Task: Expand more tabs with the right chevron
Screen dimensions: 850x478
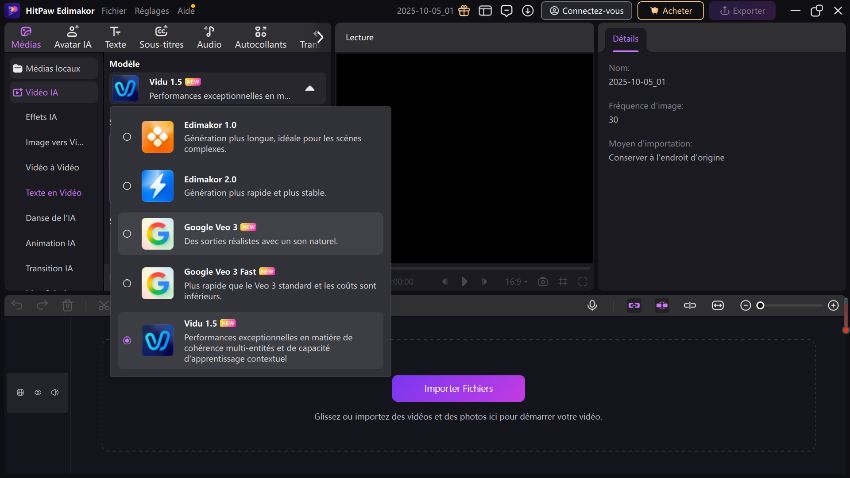Action: pos(319,37)
